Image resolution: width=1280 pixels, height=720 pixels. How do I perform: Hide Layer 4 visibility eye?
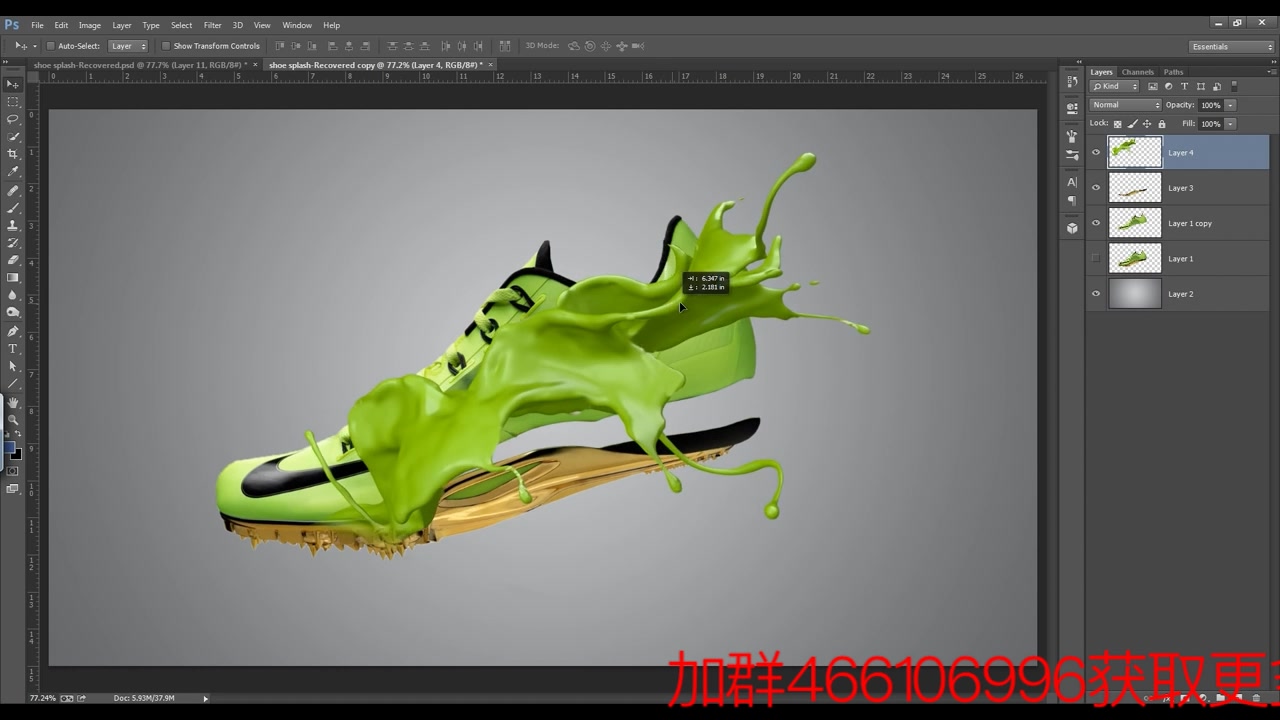pyautogui.click(x=1096, y=153)
